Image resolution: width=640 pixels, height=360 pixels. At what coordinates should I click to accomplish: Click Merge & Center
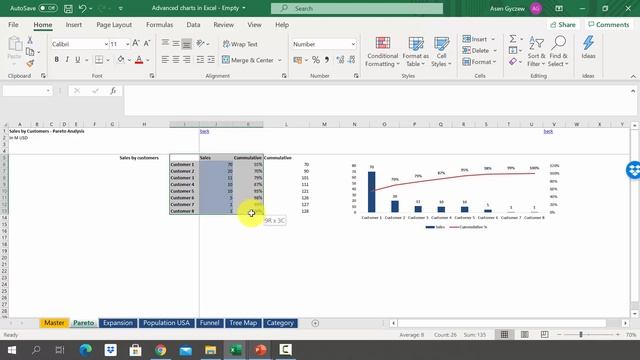(x=248, y=60)
